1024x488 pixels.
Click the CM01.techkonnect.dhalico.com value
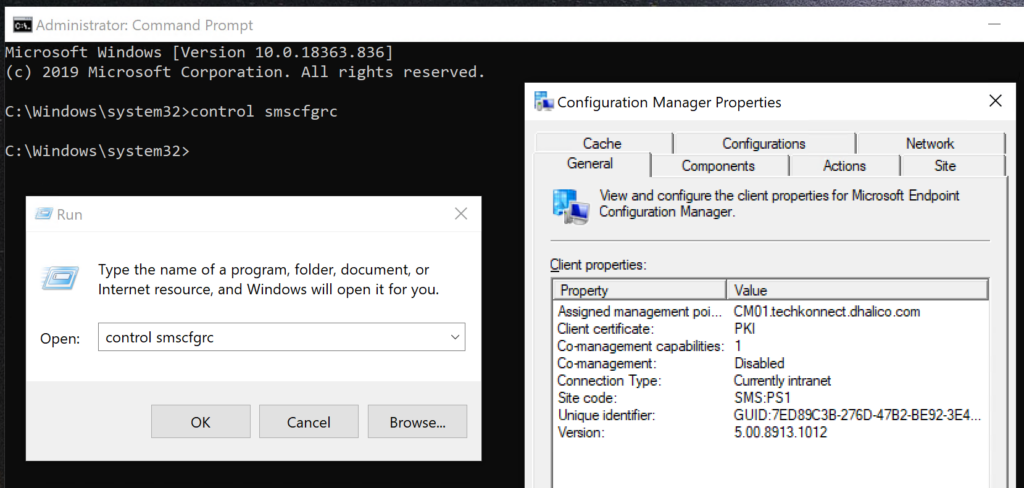click(x=827, y=312)
